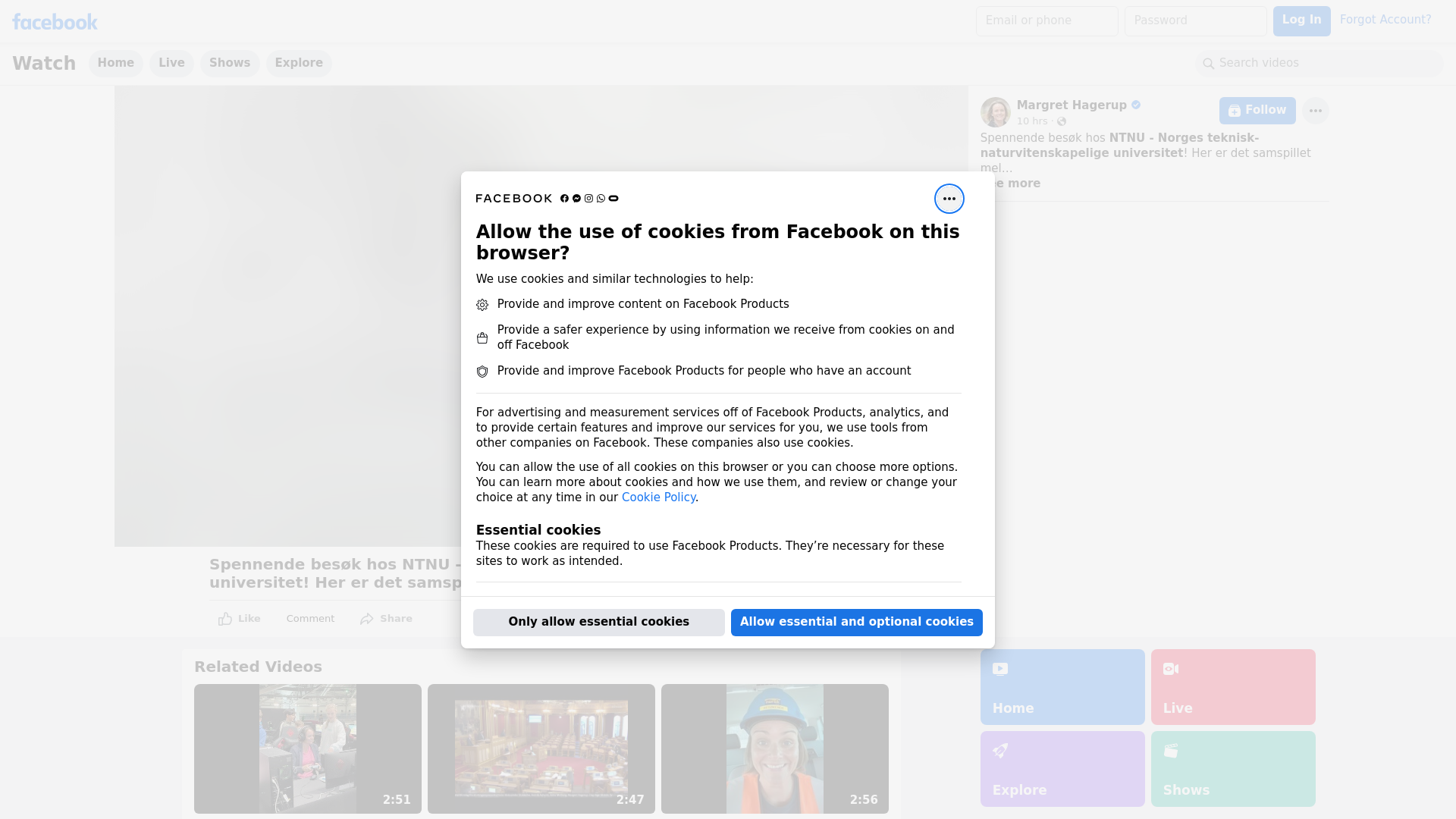Open related video lasting 2:47

(541, 748)
